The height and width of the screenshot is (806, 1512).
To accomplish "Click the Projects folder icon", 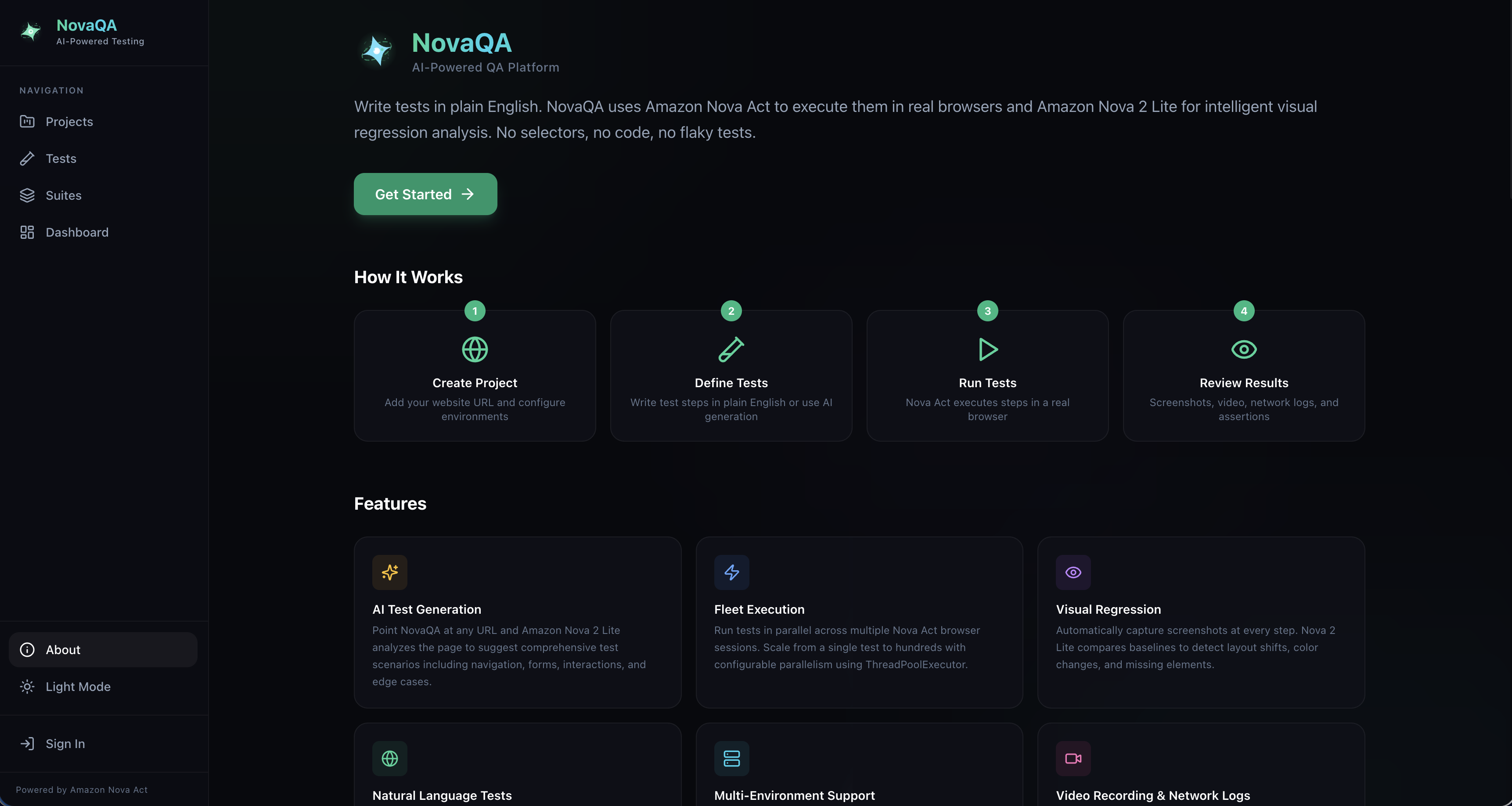I will pyautogui.click(x=27, y=122).
